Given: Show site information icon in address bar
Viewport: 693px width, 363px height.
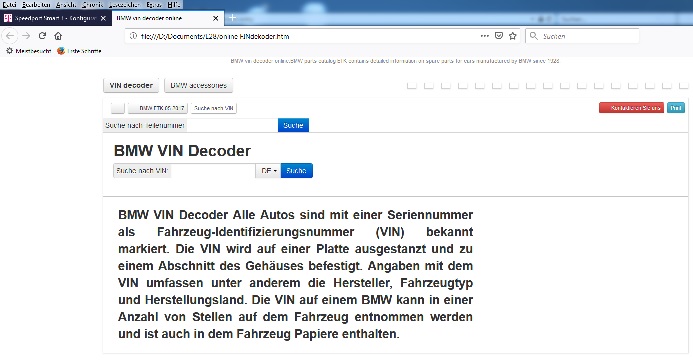Looking at the screenshot, I should tap(133, 36).
